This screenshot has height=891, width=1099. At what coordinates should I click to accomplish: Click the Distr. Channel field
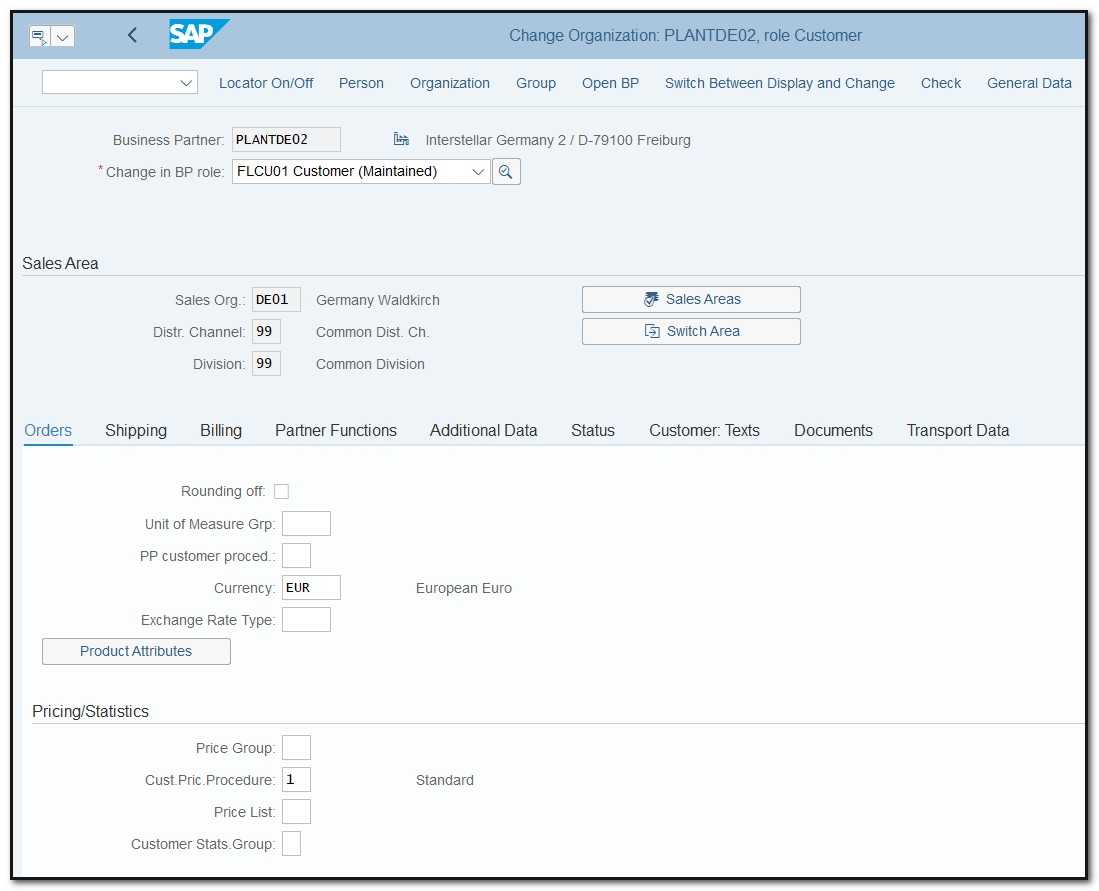[x=266, y=332]
